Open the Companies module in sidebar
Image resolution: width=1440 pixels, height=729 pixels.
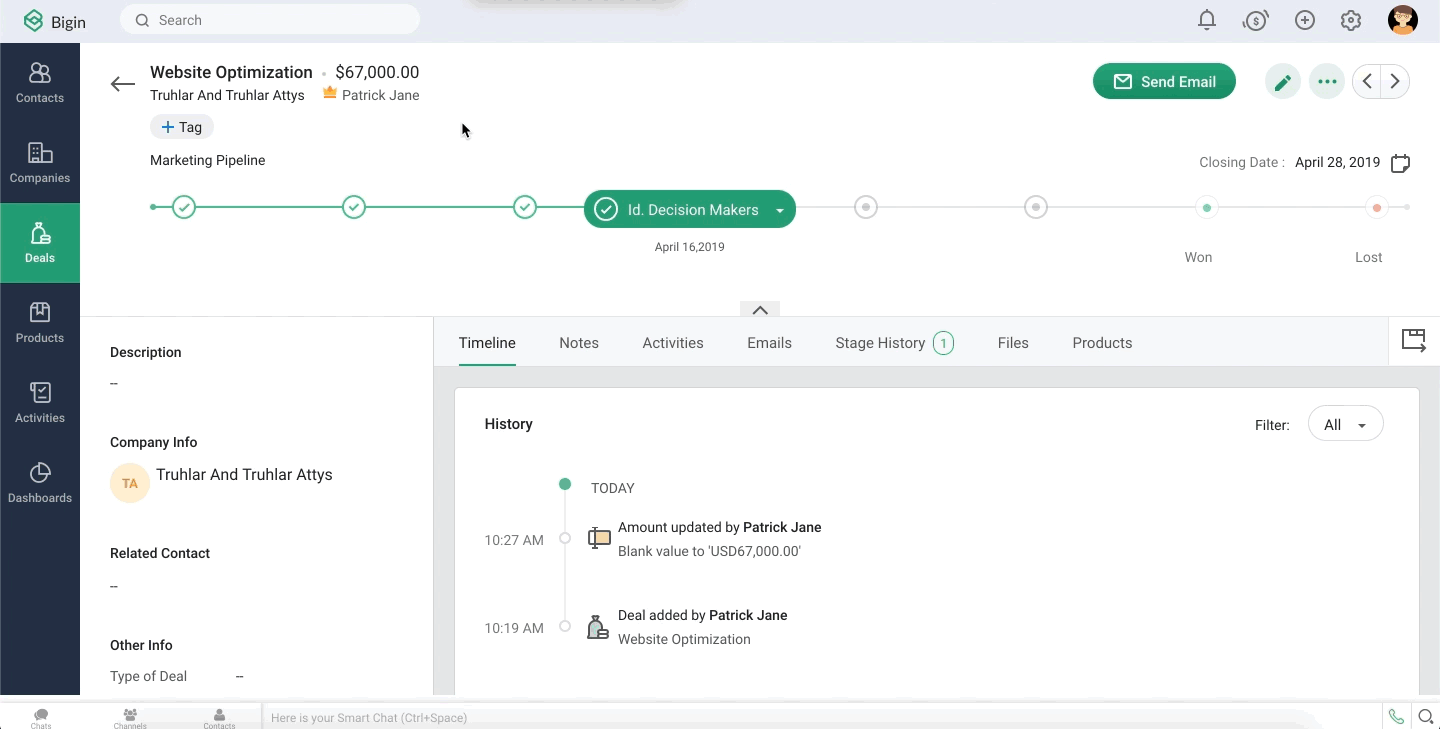40,163
